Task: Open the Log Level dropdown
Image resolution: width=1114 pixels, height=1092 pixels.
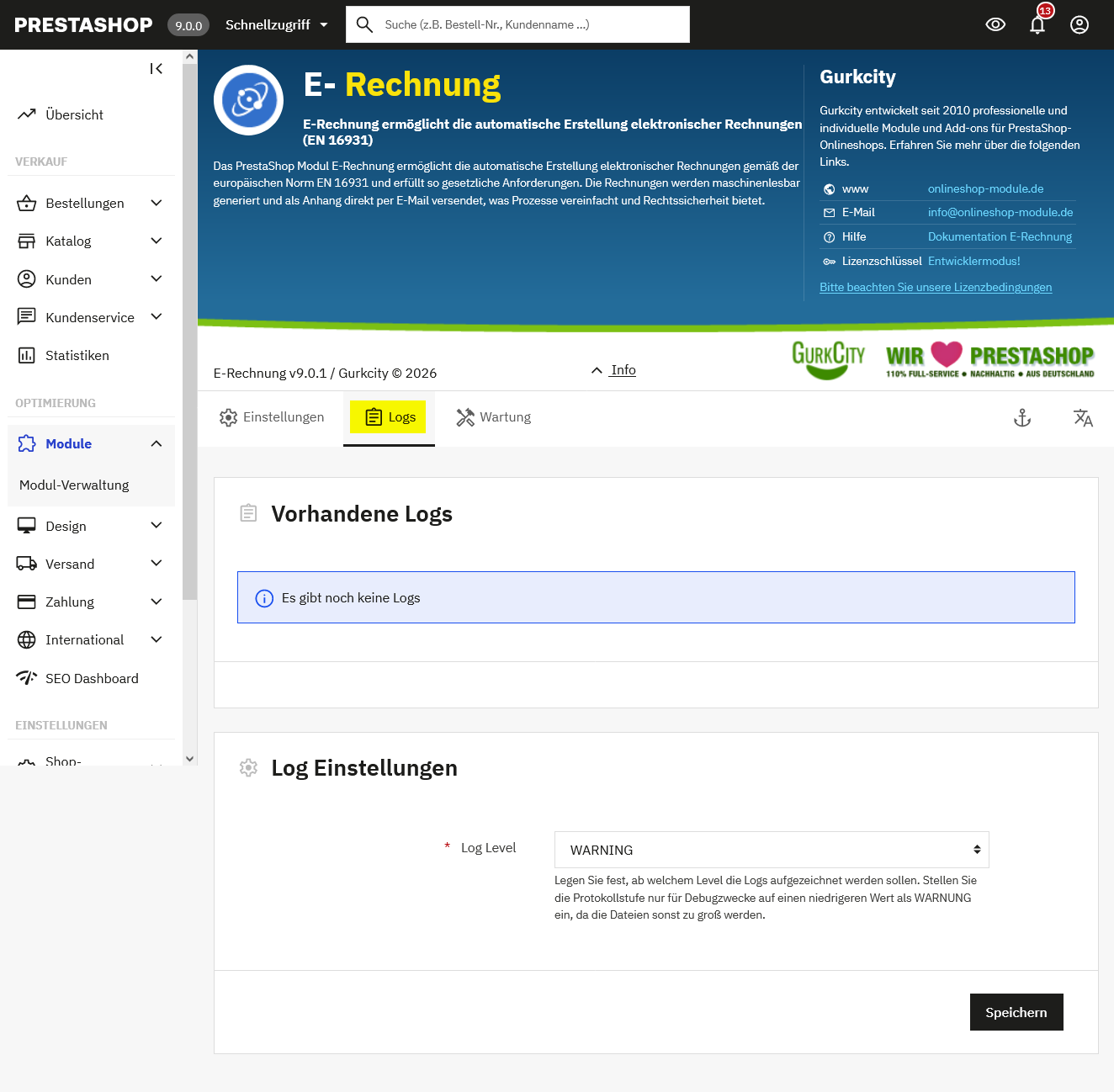Action: [x=771, y=850]
